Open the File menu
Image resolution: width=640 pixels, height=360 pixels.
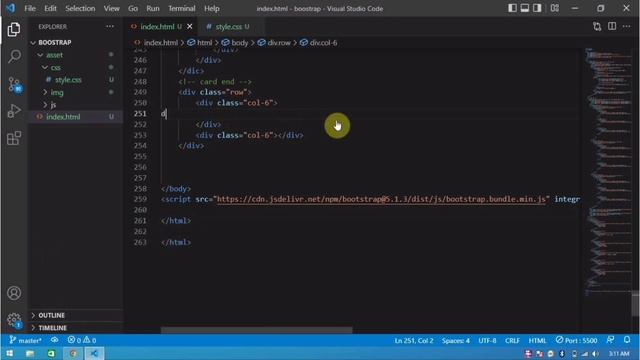(x=30, y=9)
